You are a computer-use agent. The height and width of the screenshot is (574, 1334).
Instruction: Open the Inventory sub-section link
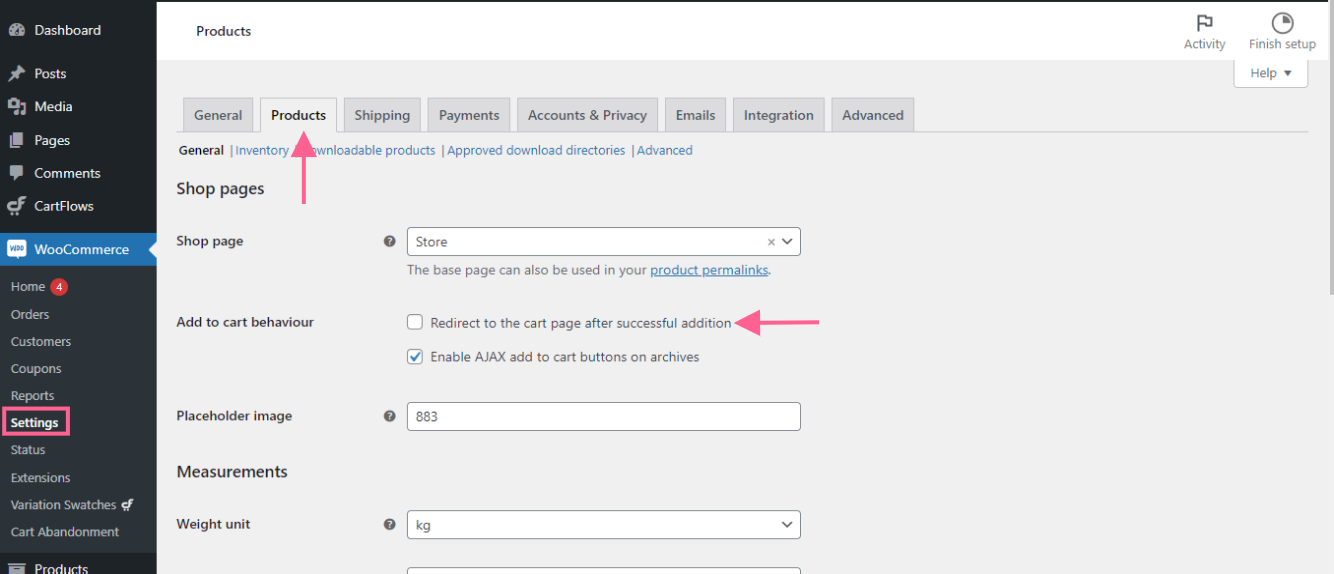pos(262,150)
